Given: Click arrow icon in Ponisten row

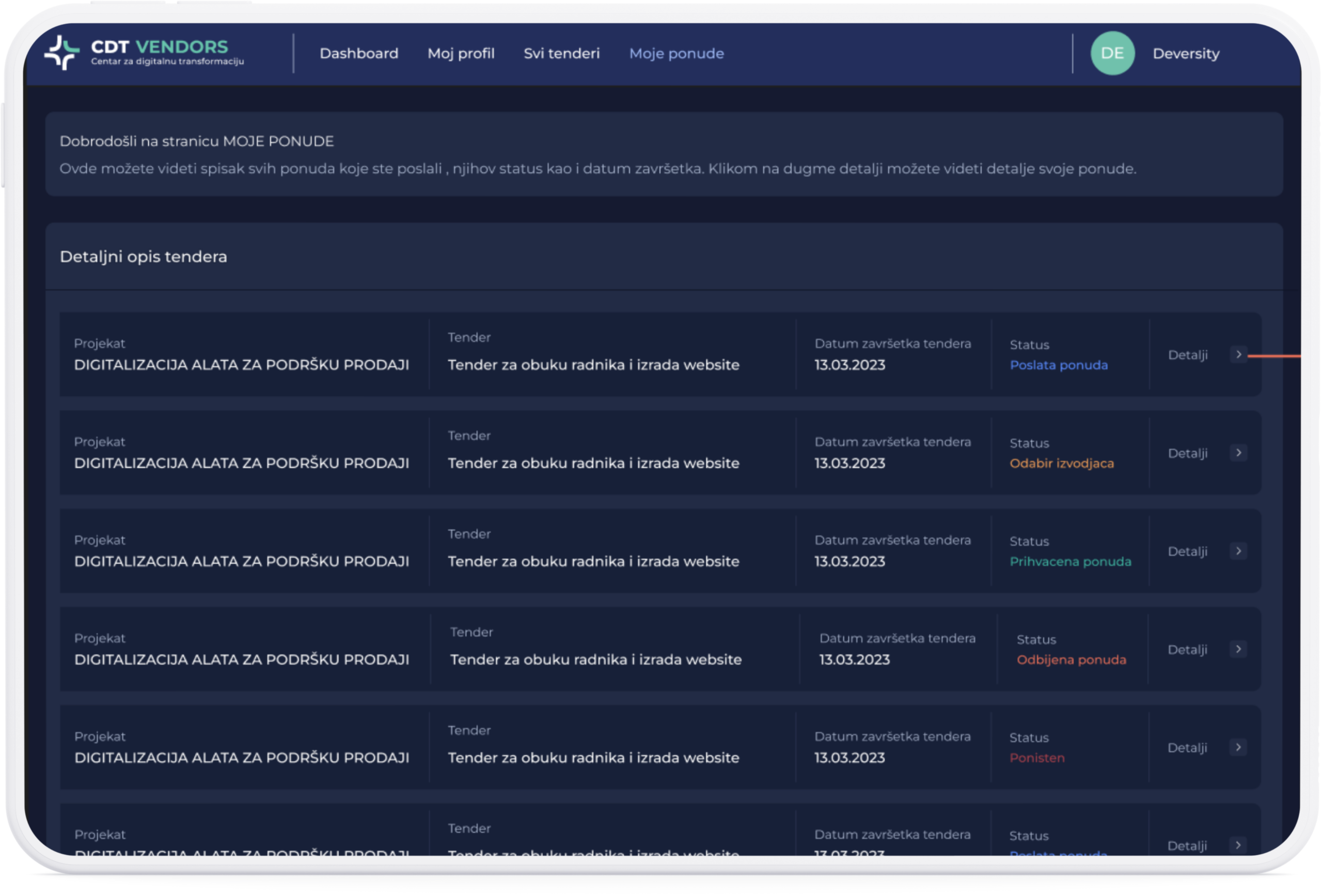Looking at the screenshot, I should pyautogui.click(x=1238, y=747).
